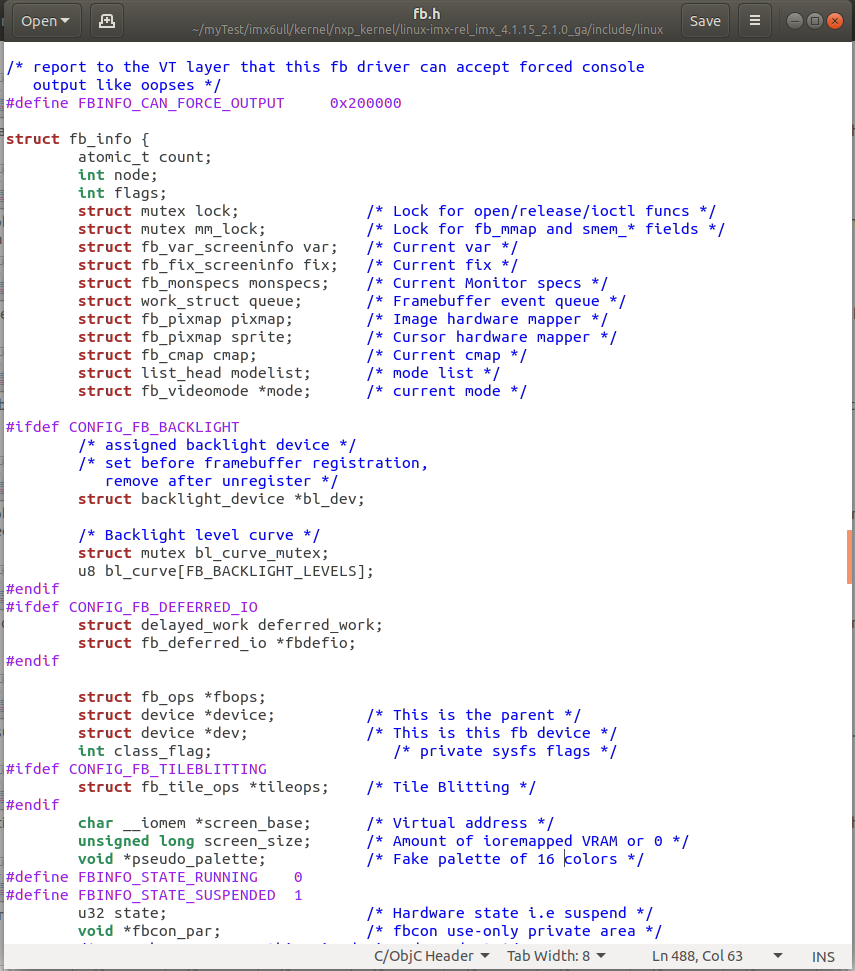Create a new document with toolbar icon
The image size is (855, 971).
tap(106, 20)
